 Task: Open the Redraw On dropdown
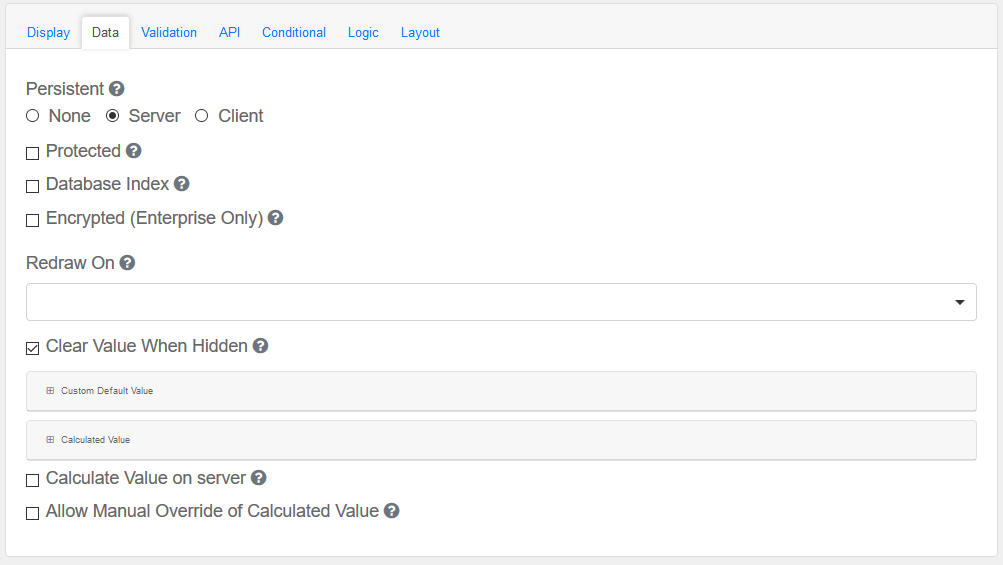click(x=501, y=302)
